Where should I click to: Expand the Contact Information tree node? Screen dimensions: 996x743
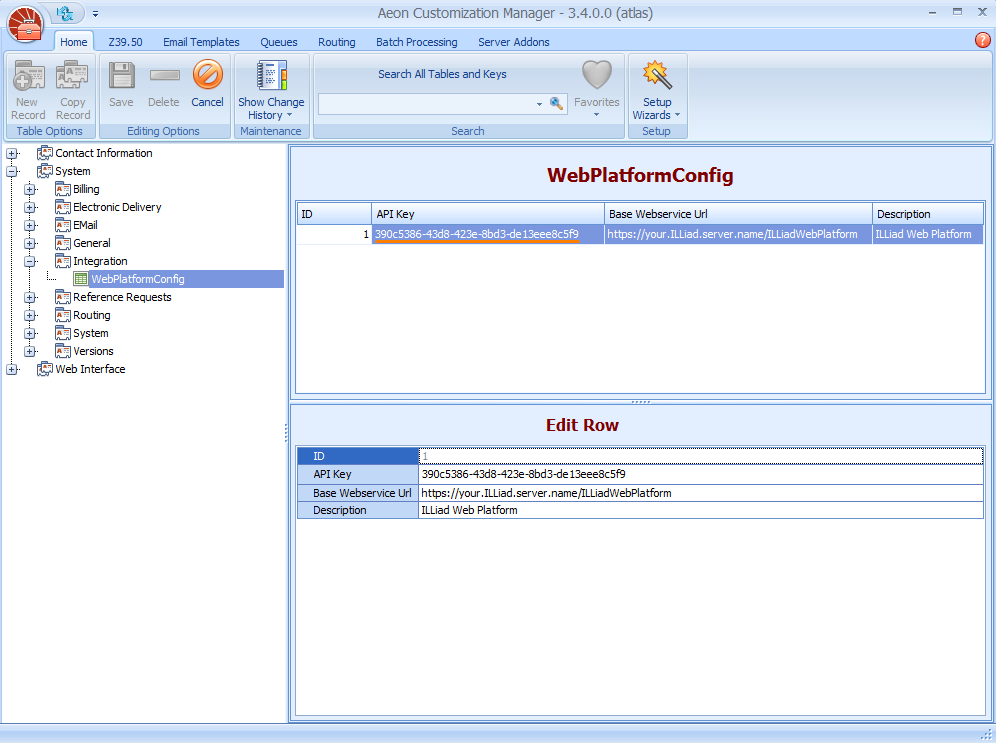tap(12, 153)
